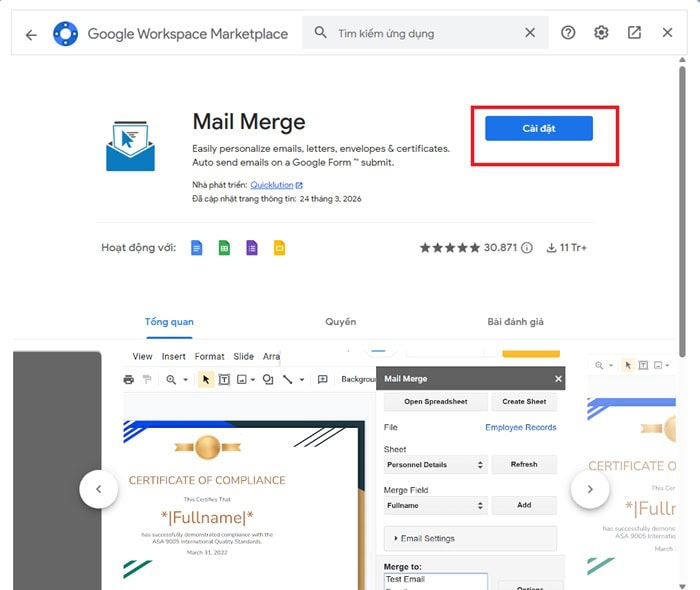Open the settings gear icon

(601, 33)
